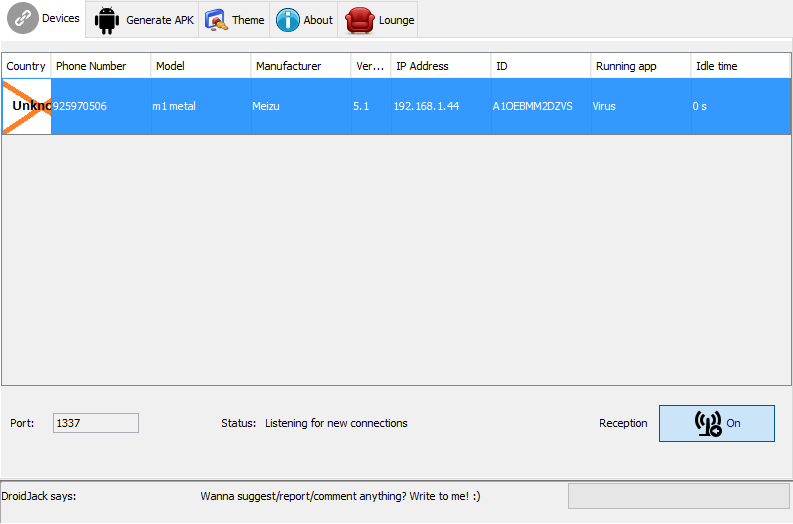Click the Running app column header

641,66
